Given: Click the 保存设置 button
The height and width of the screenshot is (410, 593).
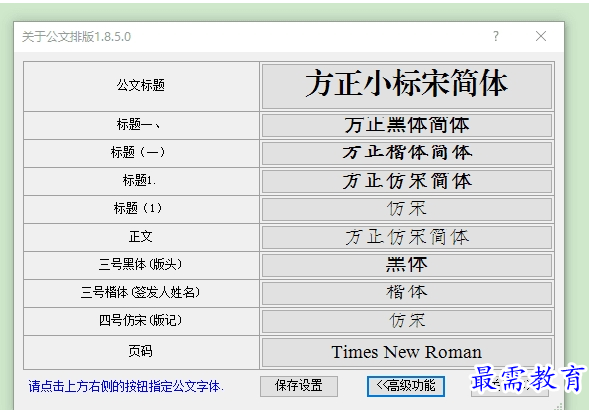Looking at the screenshot, I should tap(299, 386).
